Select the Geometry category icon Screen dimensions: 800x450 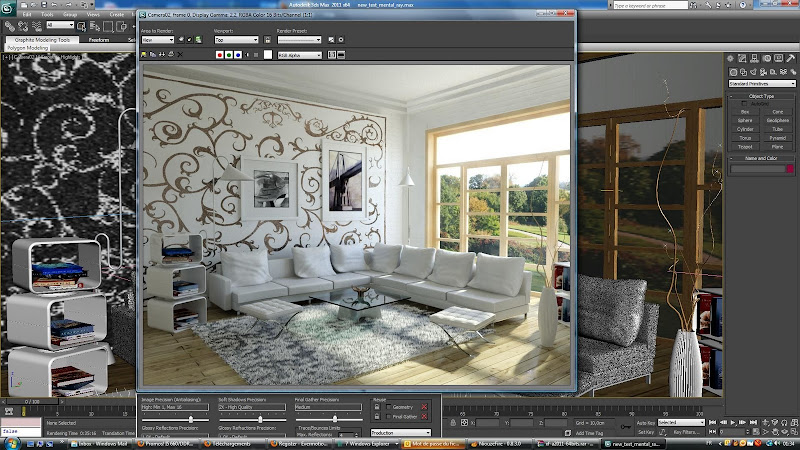[x=733, y=72]
